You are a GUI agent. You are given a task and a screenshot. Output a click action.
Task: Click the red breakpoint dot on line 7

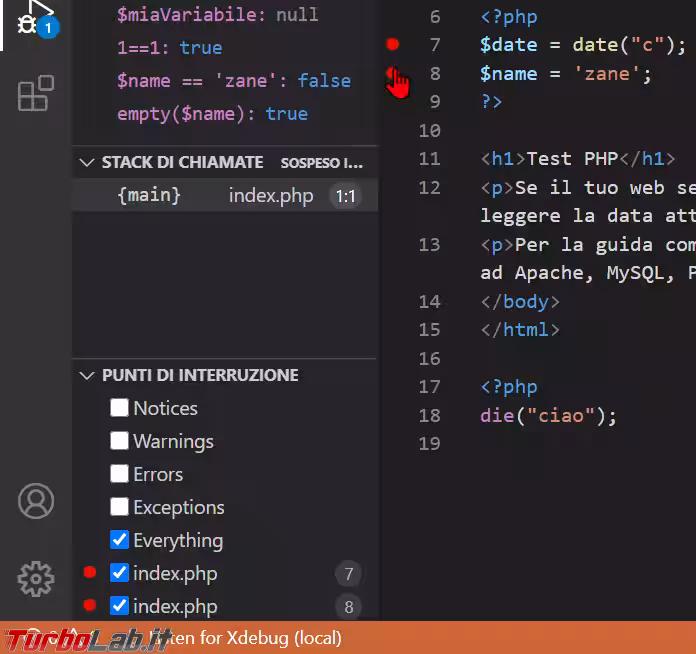(393, 44)
